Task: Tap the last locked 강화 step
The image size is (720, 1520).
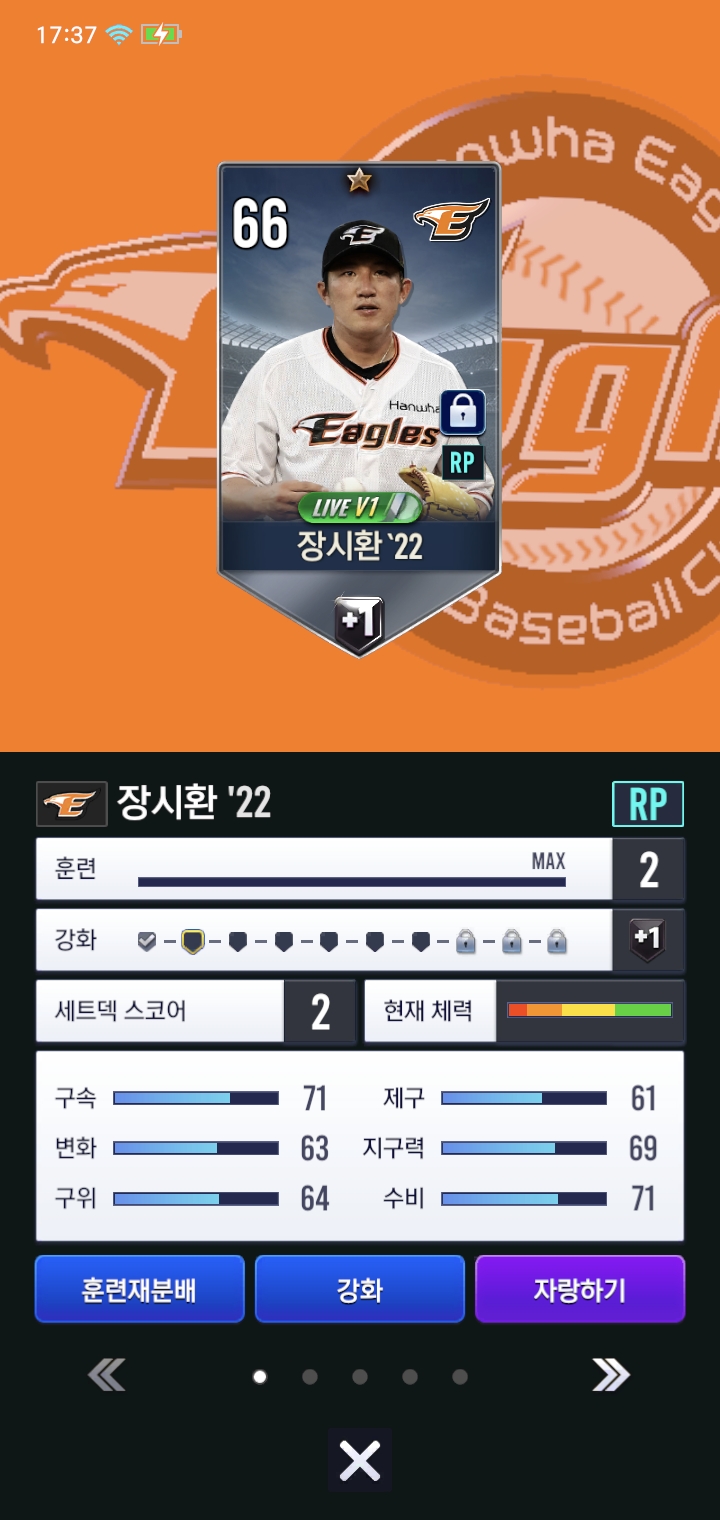Action: point(557,941)
